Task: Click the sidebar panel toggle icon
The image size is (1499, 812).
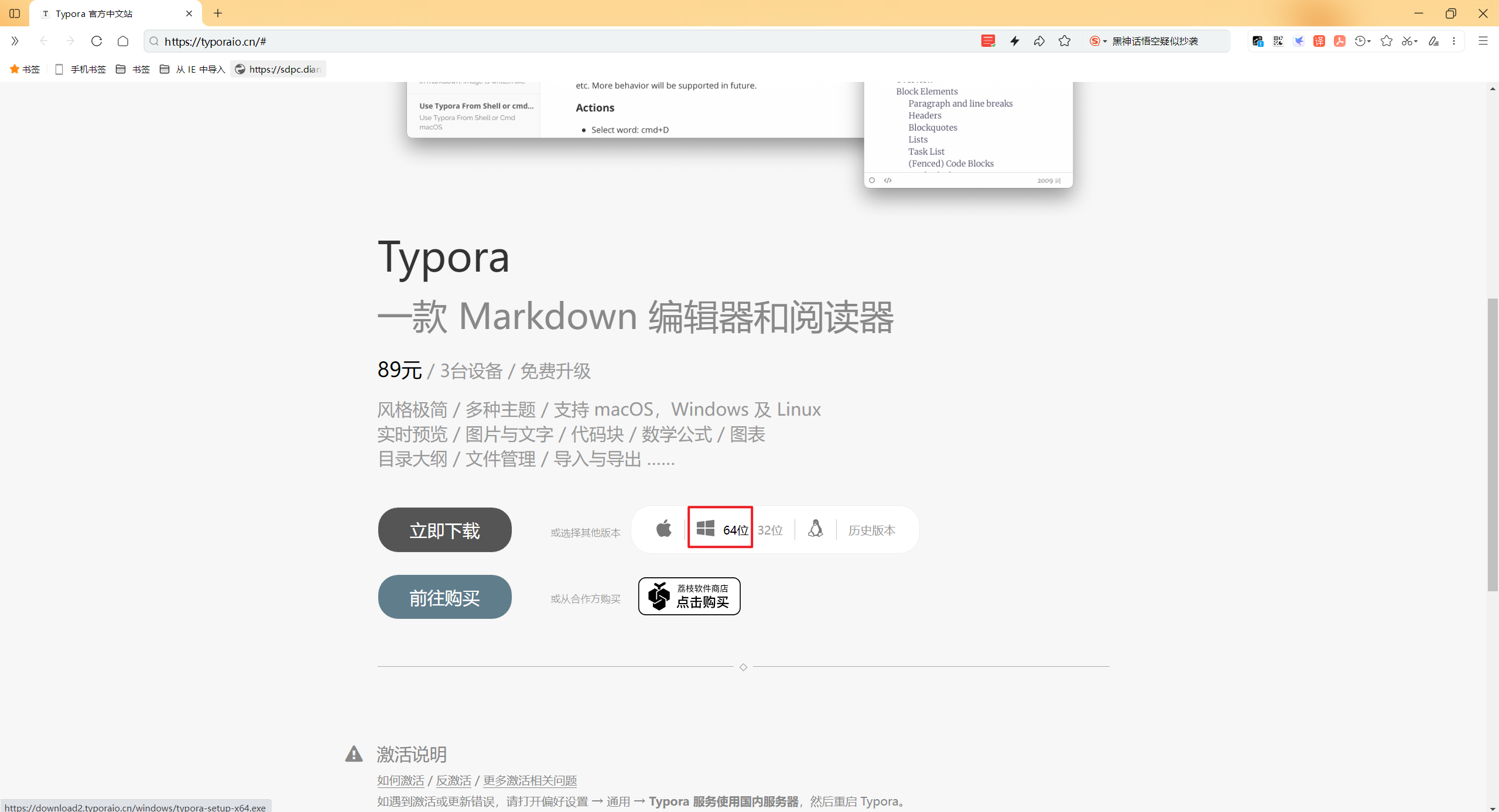Action: coord(15,13)
